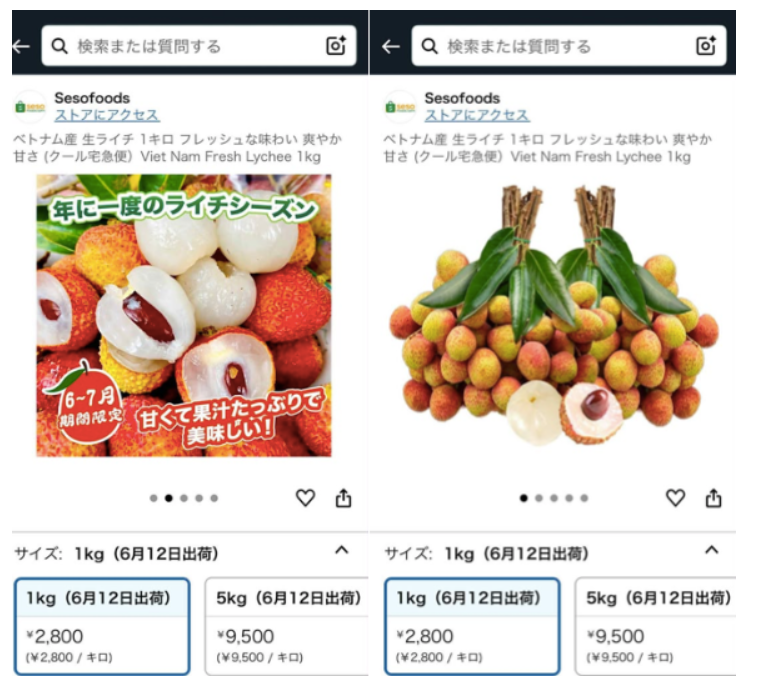Collapse the サイズ section in left screen
This screenshot has width=767, height=683.
(342, 550)
